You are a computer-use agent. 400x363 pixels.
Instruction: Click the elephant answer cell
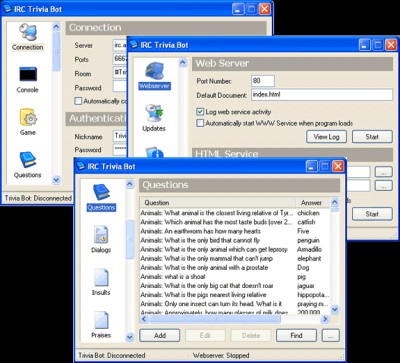[x=309, y=258]
